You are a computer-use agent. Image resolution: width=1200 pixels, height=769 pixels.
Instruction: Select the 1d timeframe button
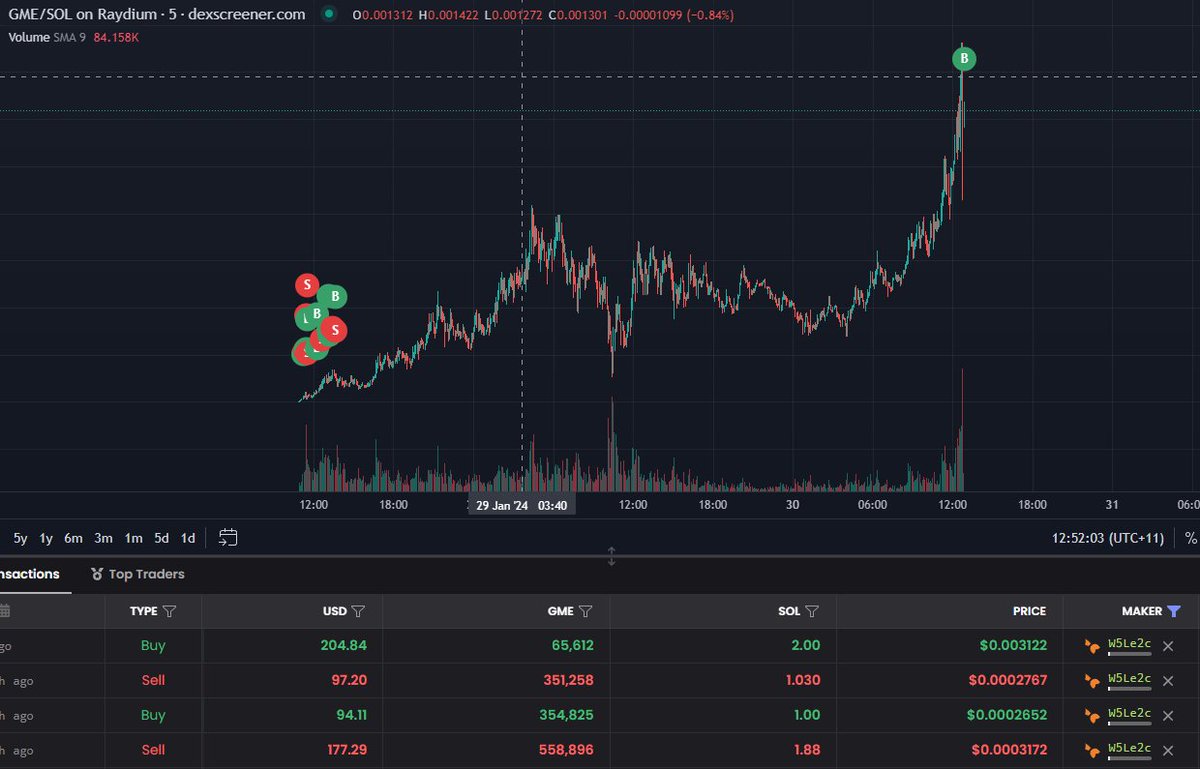(x=187, y=538)
